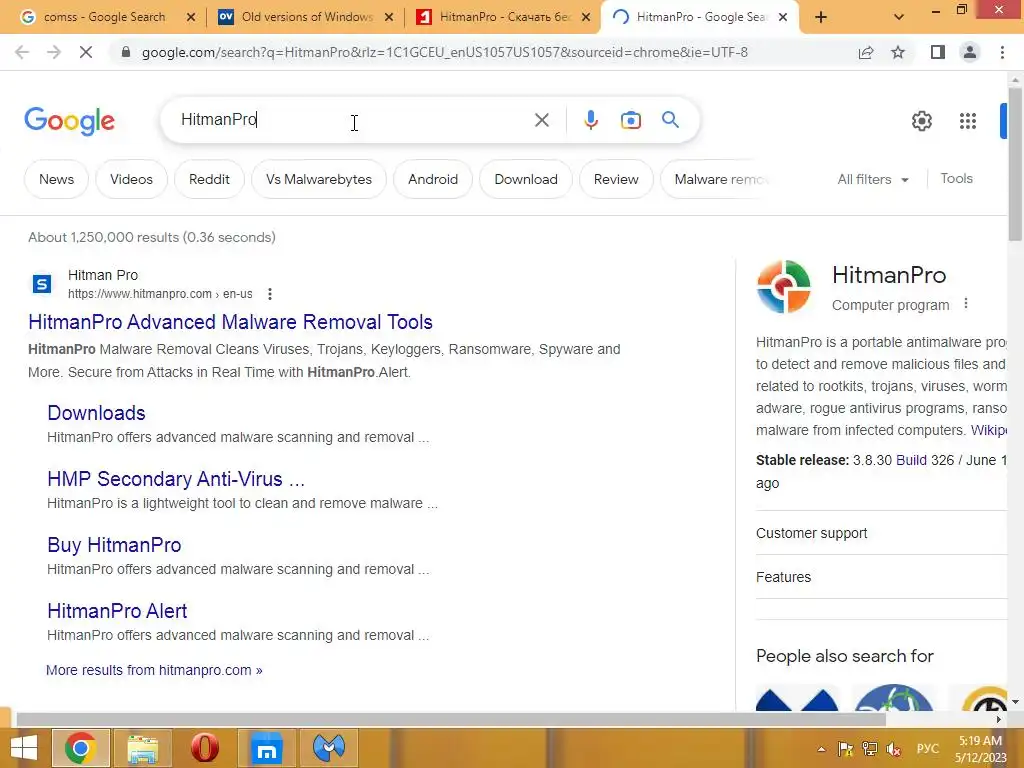Bookmark this page with the star icon
This screenshot has height=768, width=1024.
pos(898,52)
